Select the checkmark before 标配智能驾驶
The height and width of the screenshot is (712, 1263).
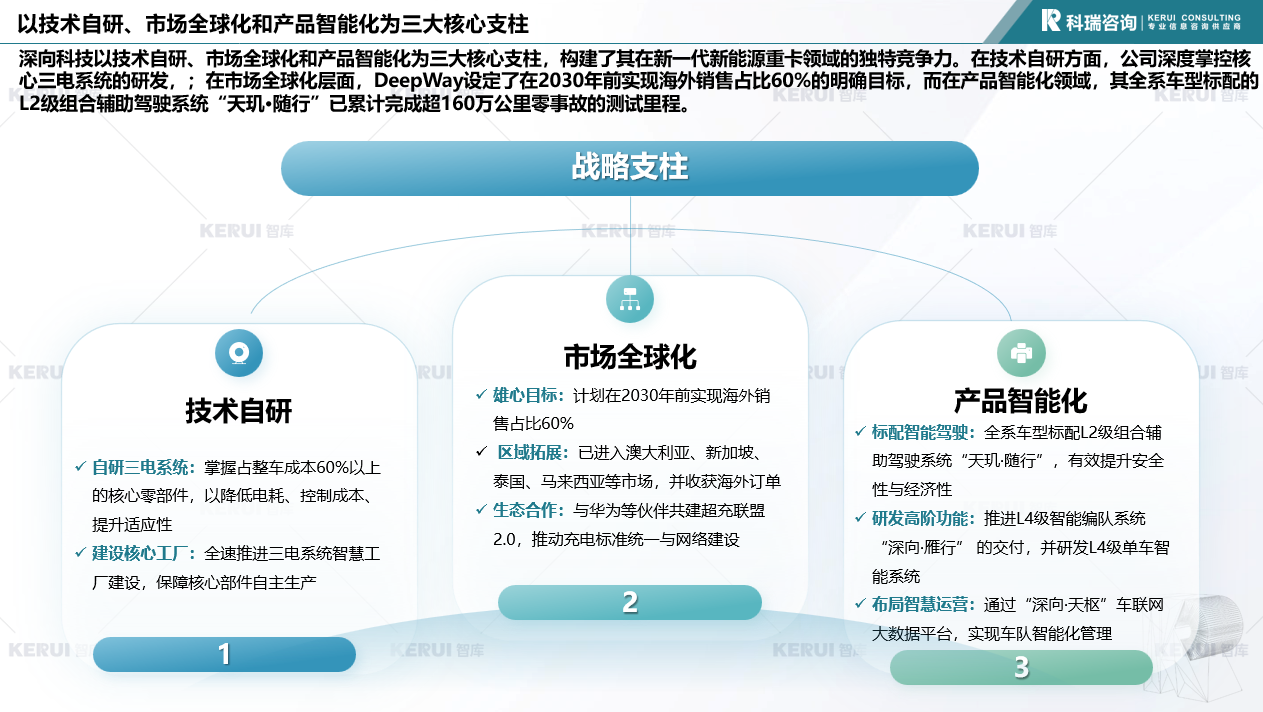click(860, 432)
